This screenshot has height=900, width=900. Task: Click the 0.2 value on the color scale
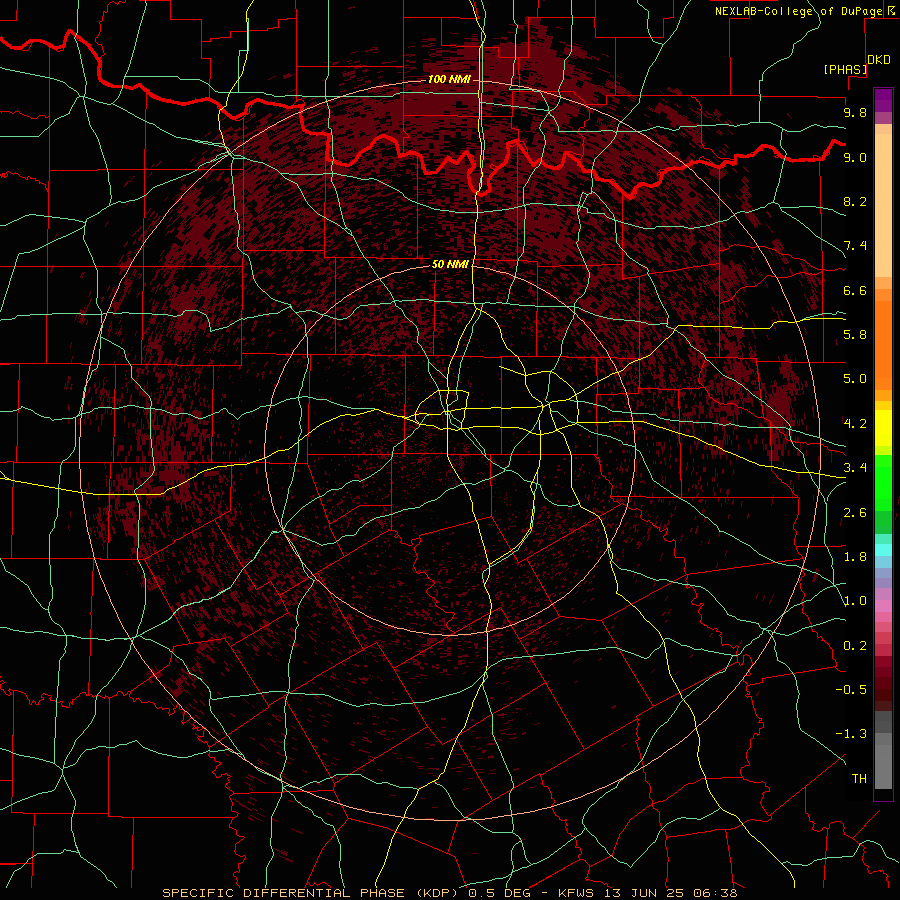click(x=855, y=646)
